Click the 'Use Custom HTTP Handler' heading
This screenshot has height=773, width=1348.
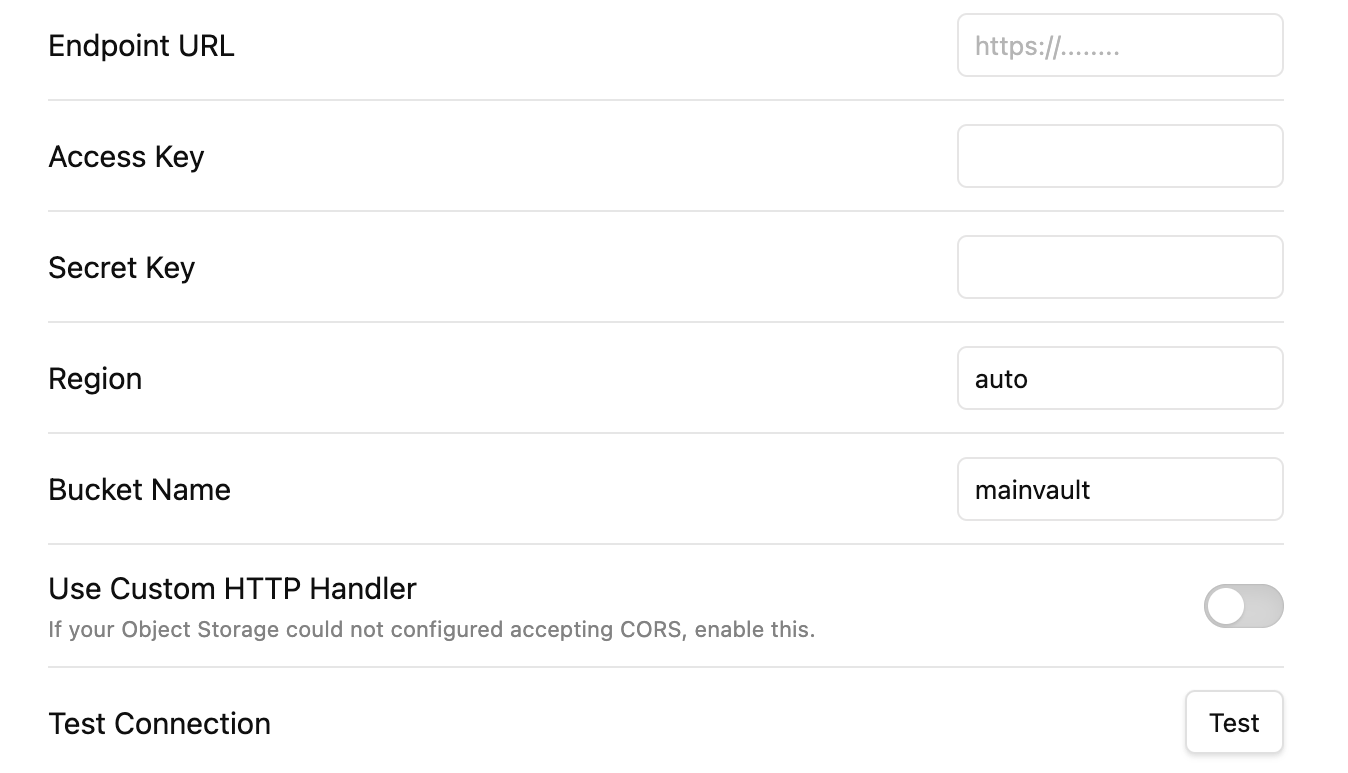point(232,589)
